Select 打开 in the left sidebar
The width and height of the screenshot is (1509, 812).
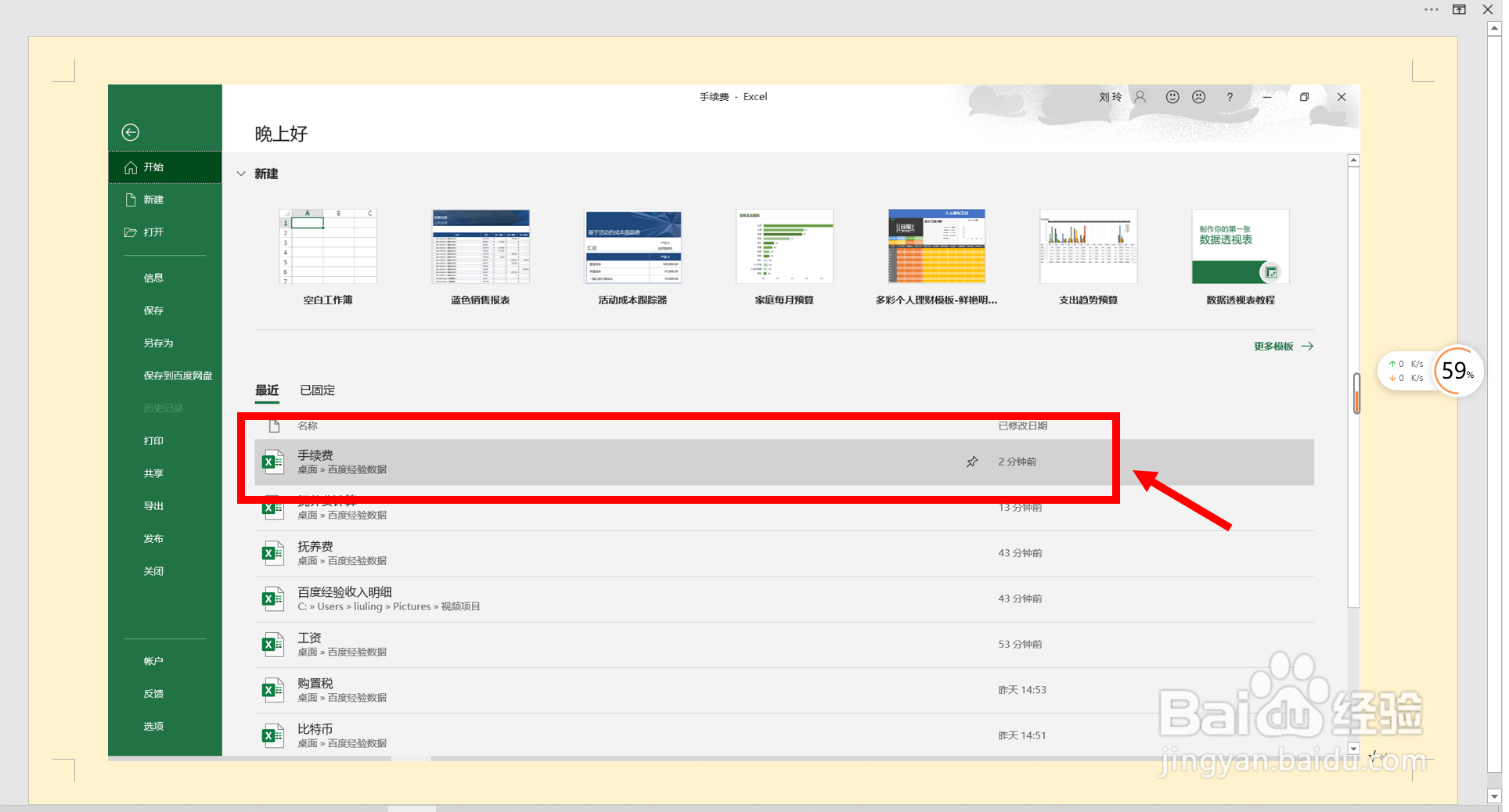click(165, 232)
